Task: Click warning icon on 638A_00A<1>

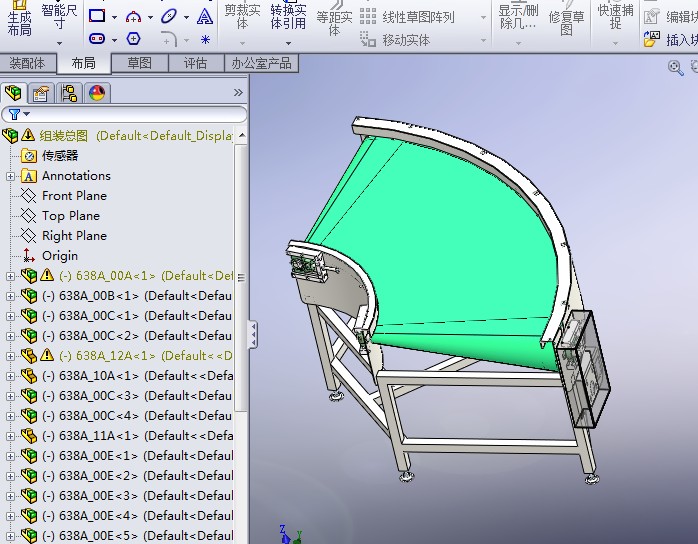Action: pyautogui.click(x=47, y=275)
